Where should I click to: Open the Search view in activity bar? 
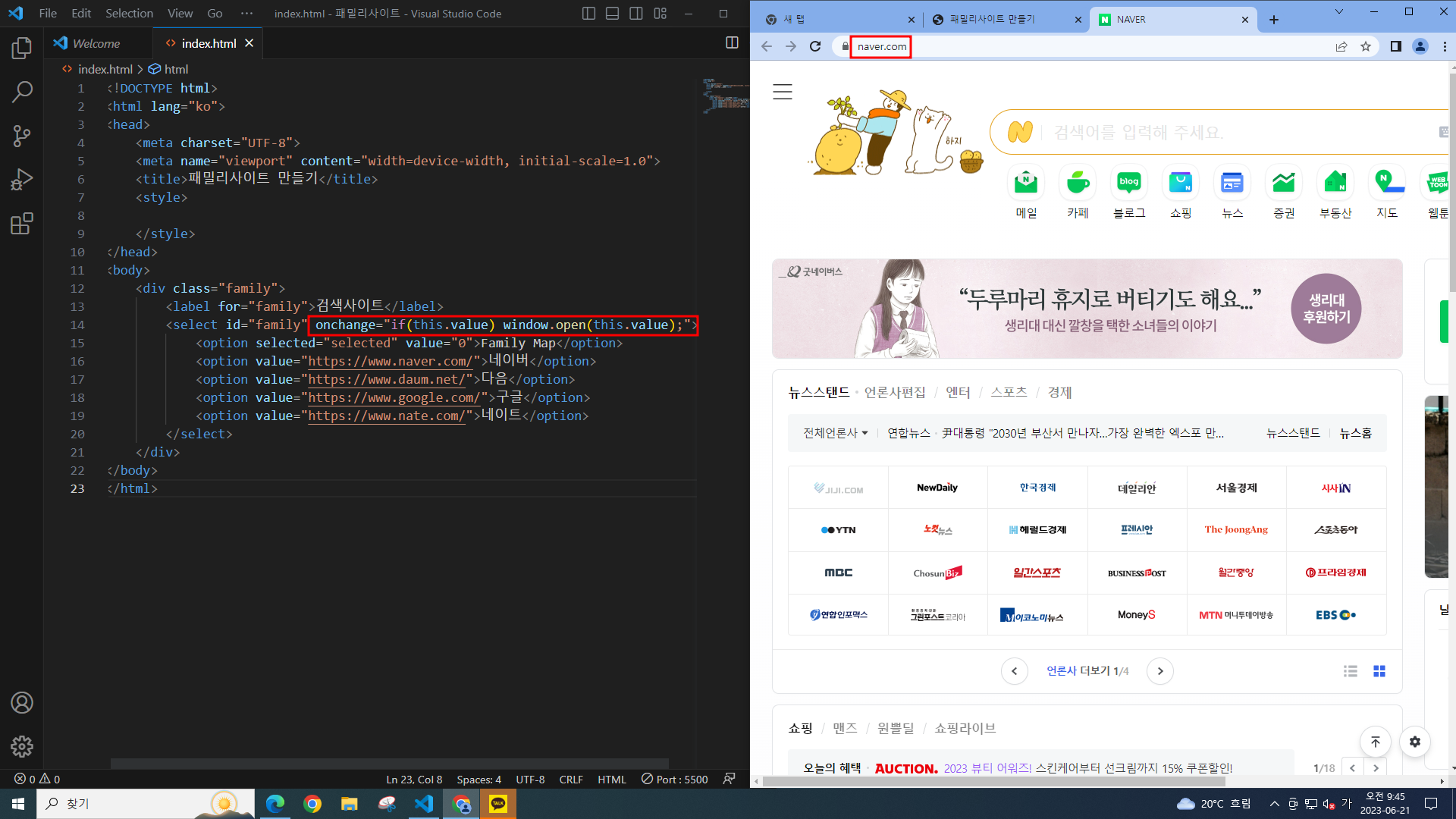22,93
